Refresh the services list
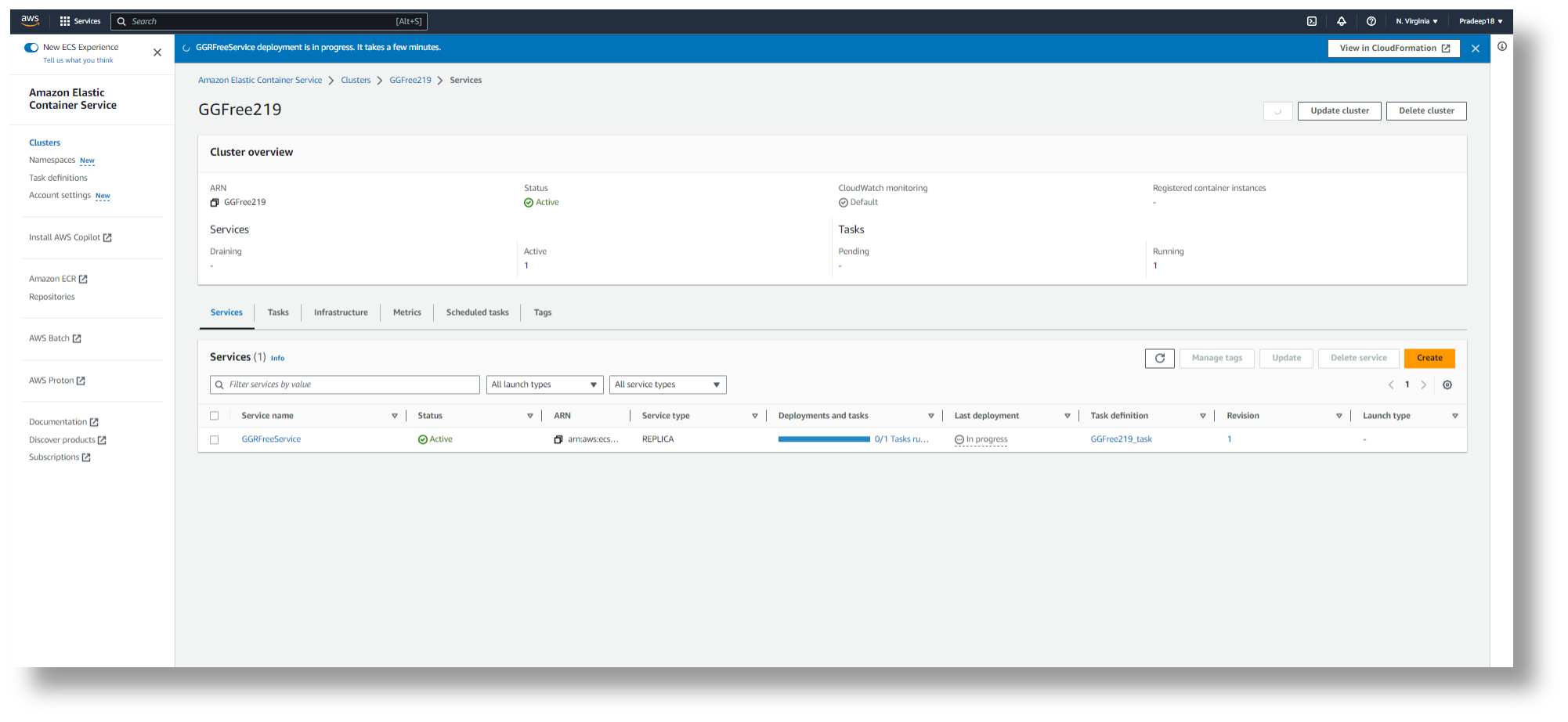This screenshot has width=1568, height=722. click(1160, 359)
